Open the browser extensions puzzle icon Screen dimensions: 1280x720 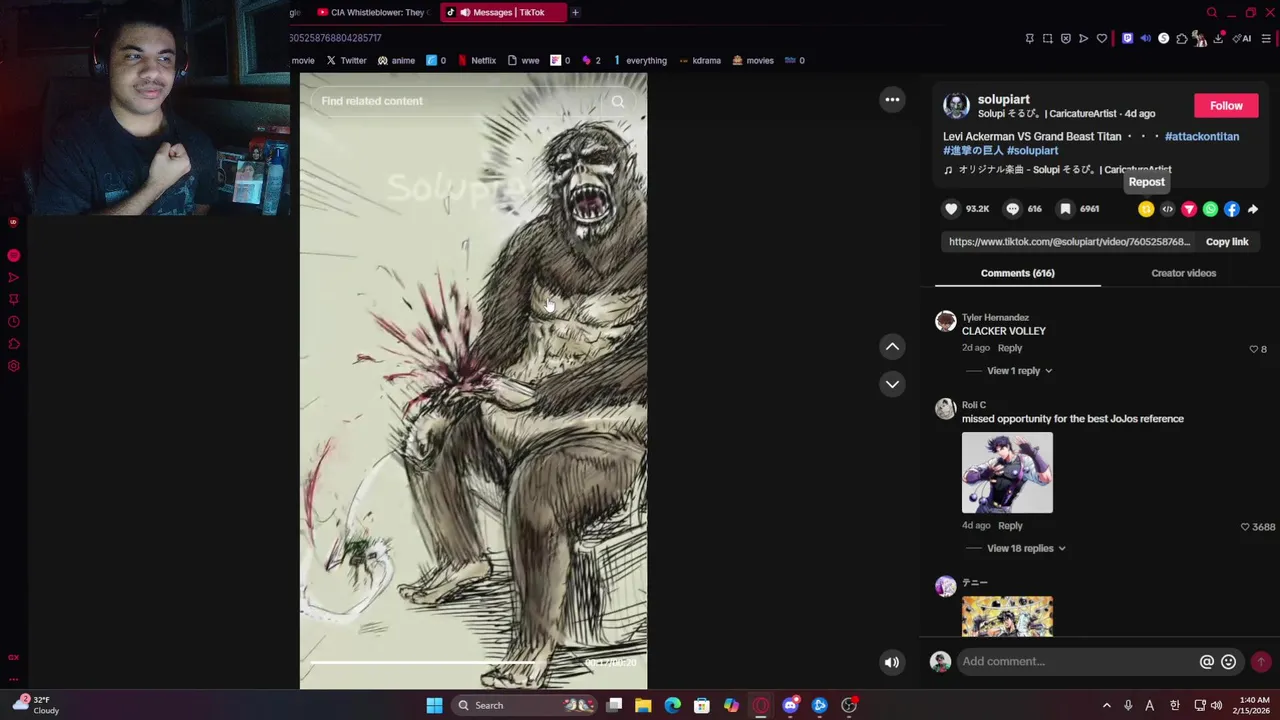[1182, 39]
